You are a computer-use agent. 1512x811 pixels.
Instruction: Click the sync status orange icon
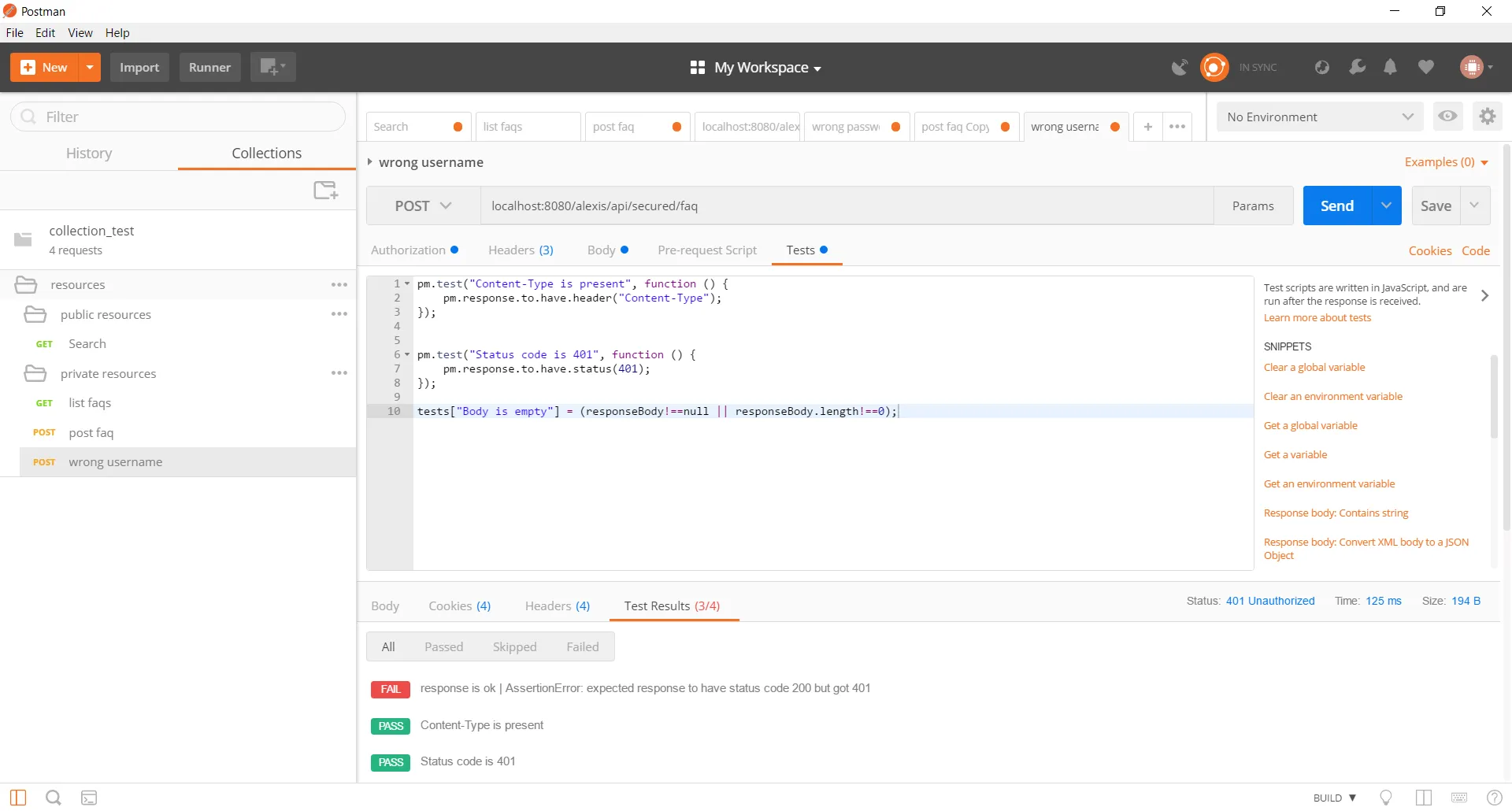click(x=1214, y=68)
